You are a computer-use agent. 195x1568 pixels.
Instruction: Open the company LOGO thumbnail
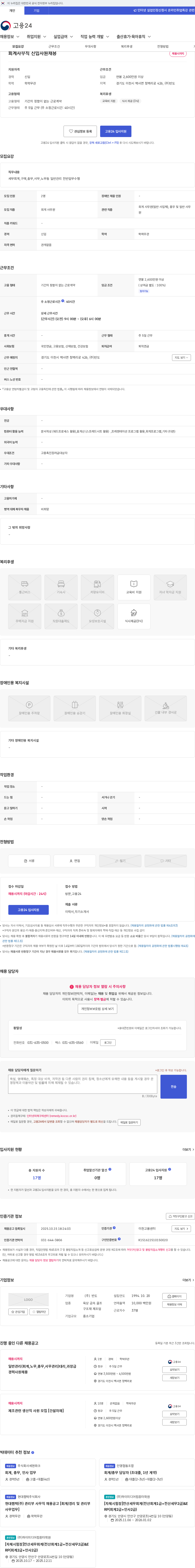[29, 1300]
